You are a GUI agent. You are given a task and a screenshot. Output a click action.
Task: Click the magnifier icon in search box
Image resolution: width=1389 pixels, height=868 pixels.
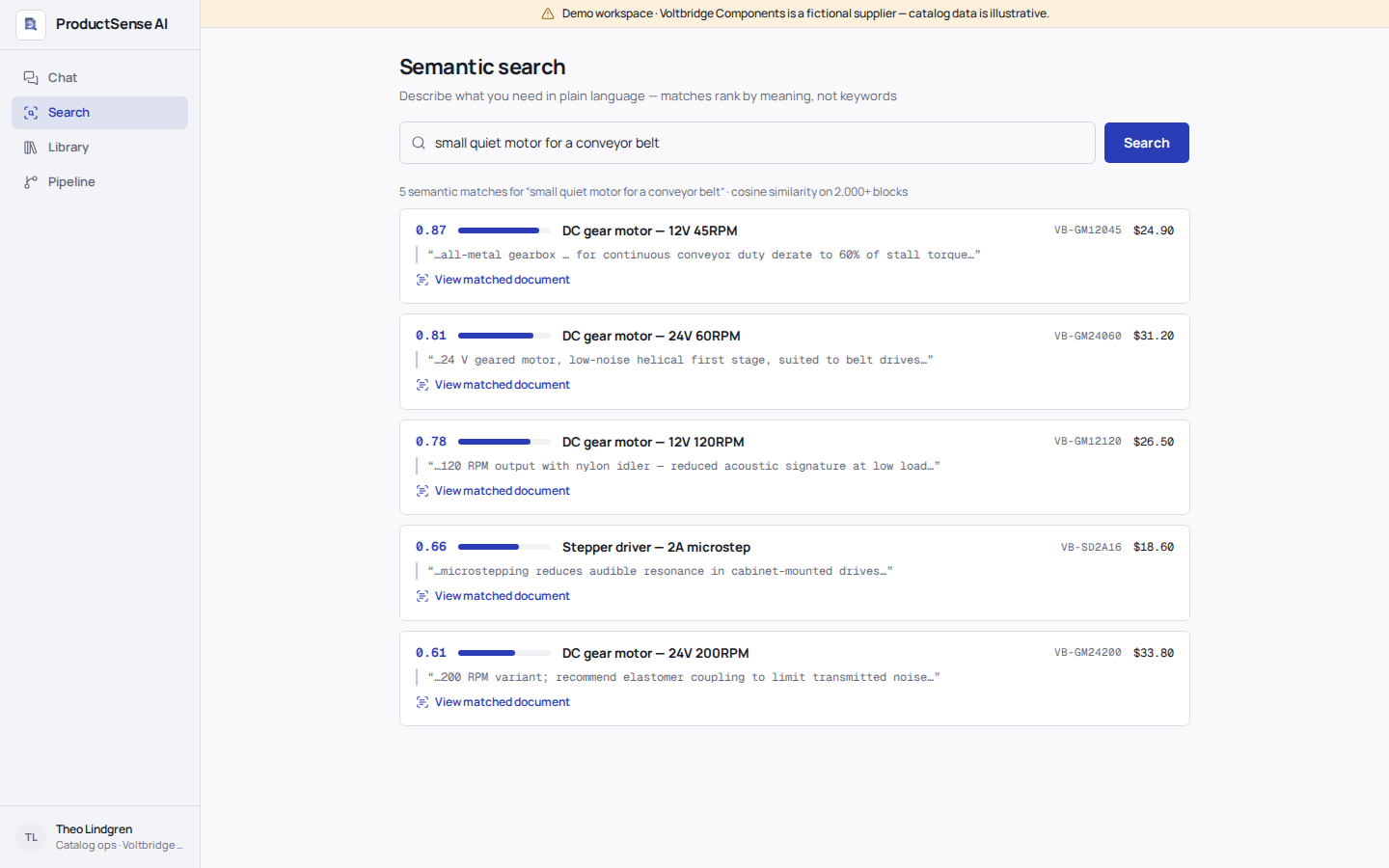point(419,143)
